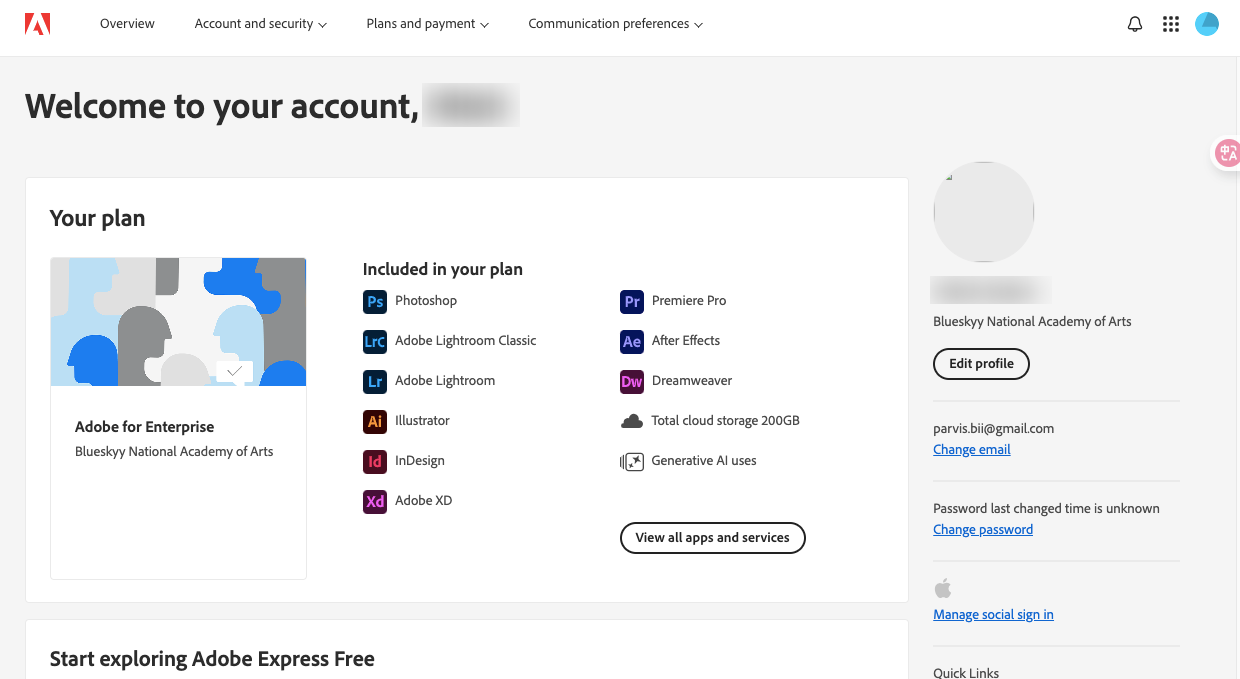Click the After Effects label
The width and height of the screenshot is (1240, 679).
point(686,341)
